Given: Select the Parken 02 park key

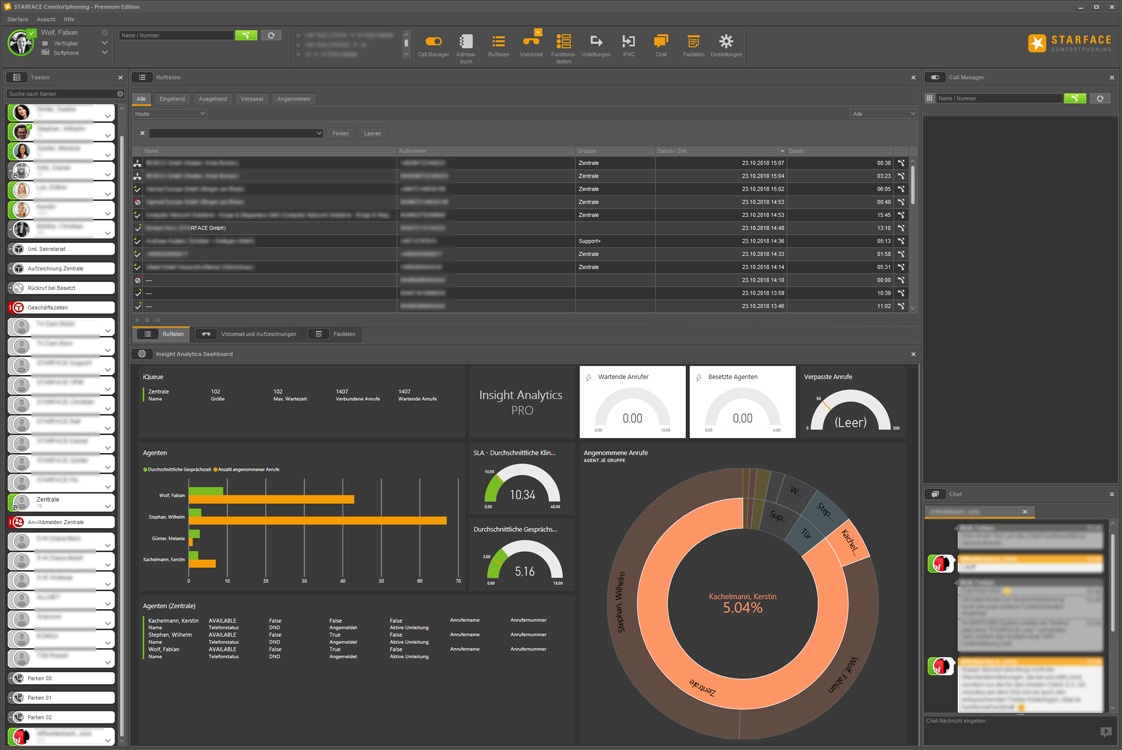Looking at the screenshot, I should point(62,716).
